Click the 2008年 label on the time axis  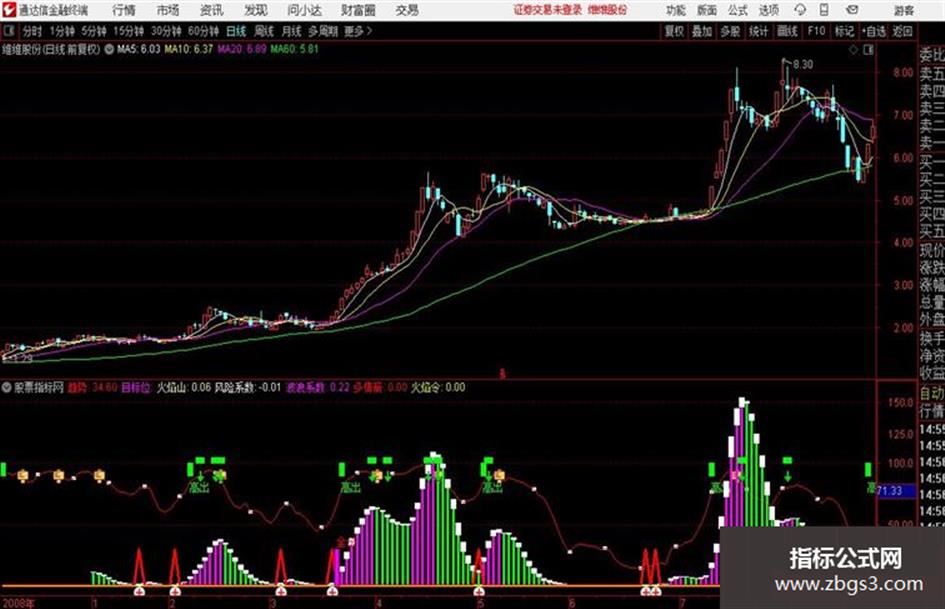(18, 602)
